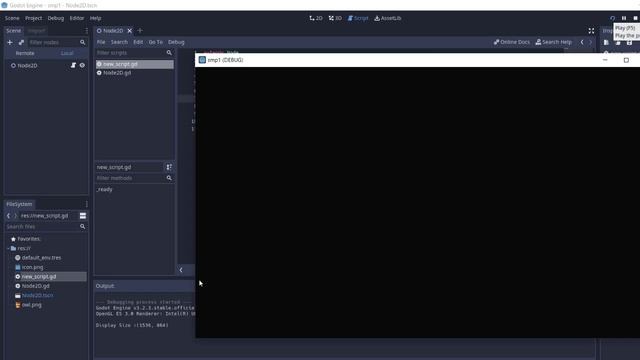The height and width of the screenshot is (360, 640).
Task: Open script editor File menu
Action: coord(101,42)
